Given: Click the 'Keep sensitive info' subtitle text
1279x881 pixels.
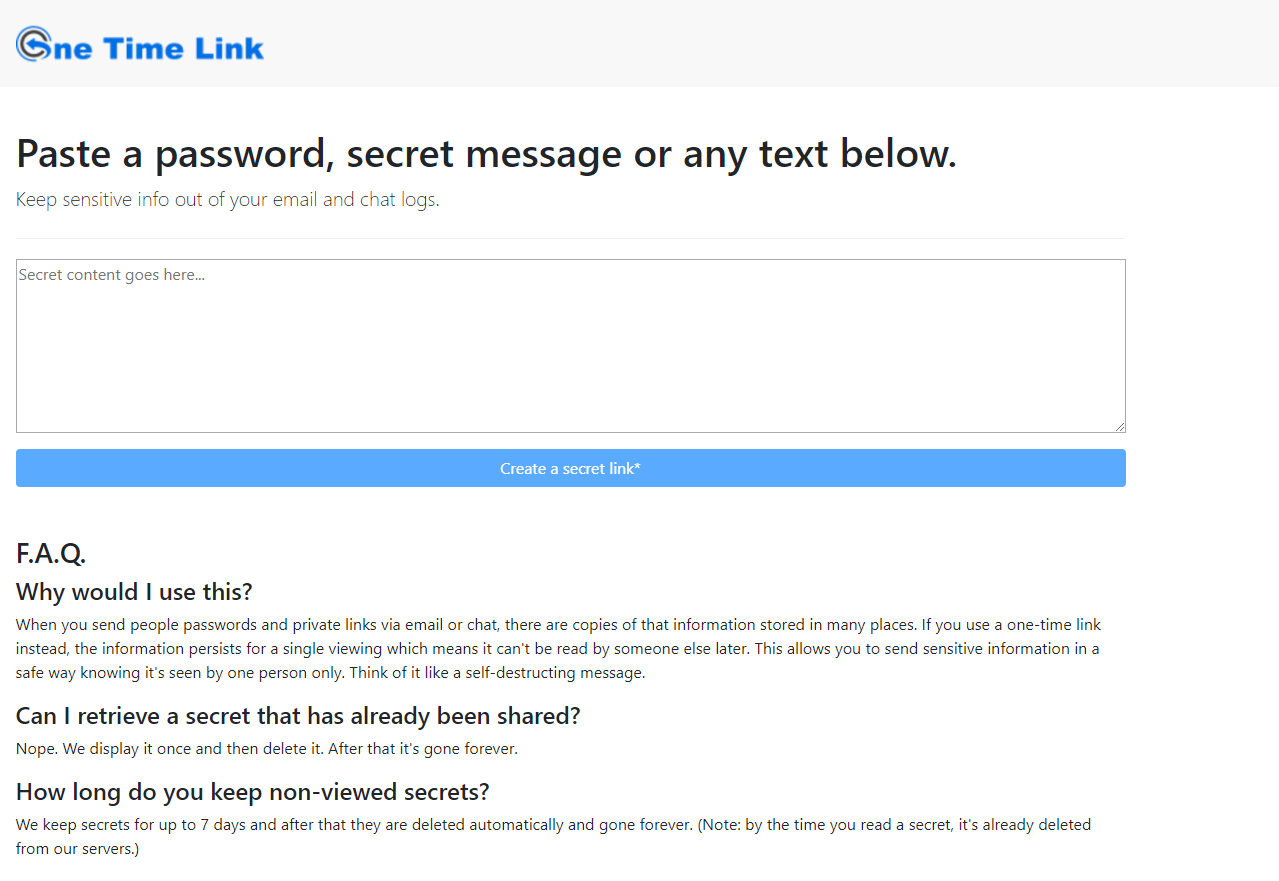Looking at the screenshot, I should click(228, 199).
